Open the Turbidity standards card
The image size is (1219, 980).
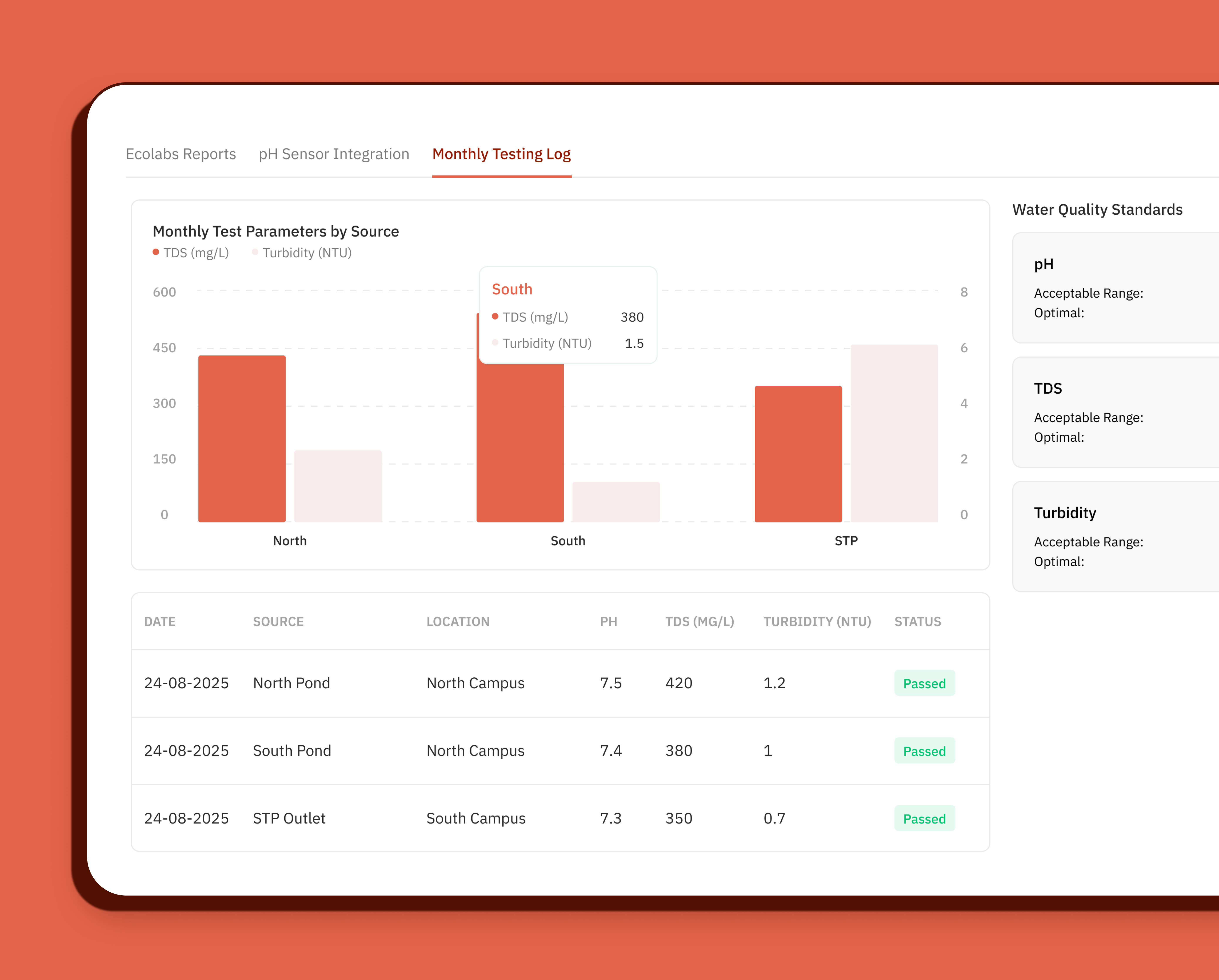(x=1116, y=537)
